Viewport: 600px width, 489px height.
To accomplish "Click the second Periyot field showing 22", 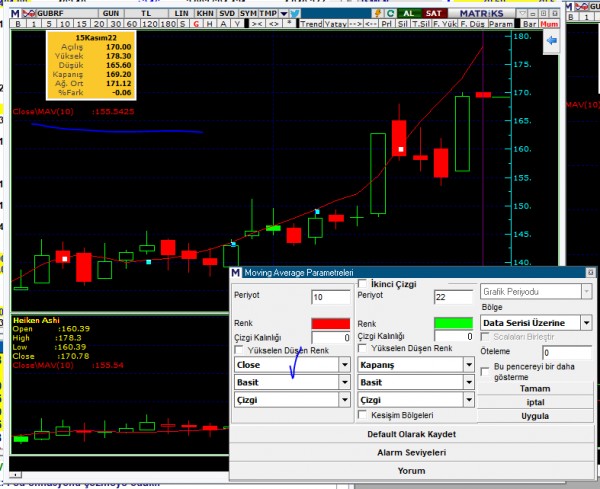I will (x=453, y=297).
